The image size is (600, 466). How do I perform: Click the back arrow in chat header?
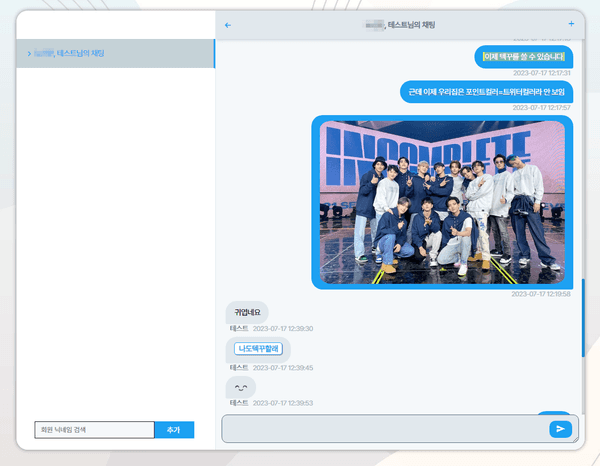(x=228, y=24)
